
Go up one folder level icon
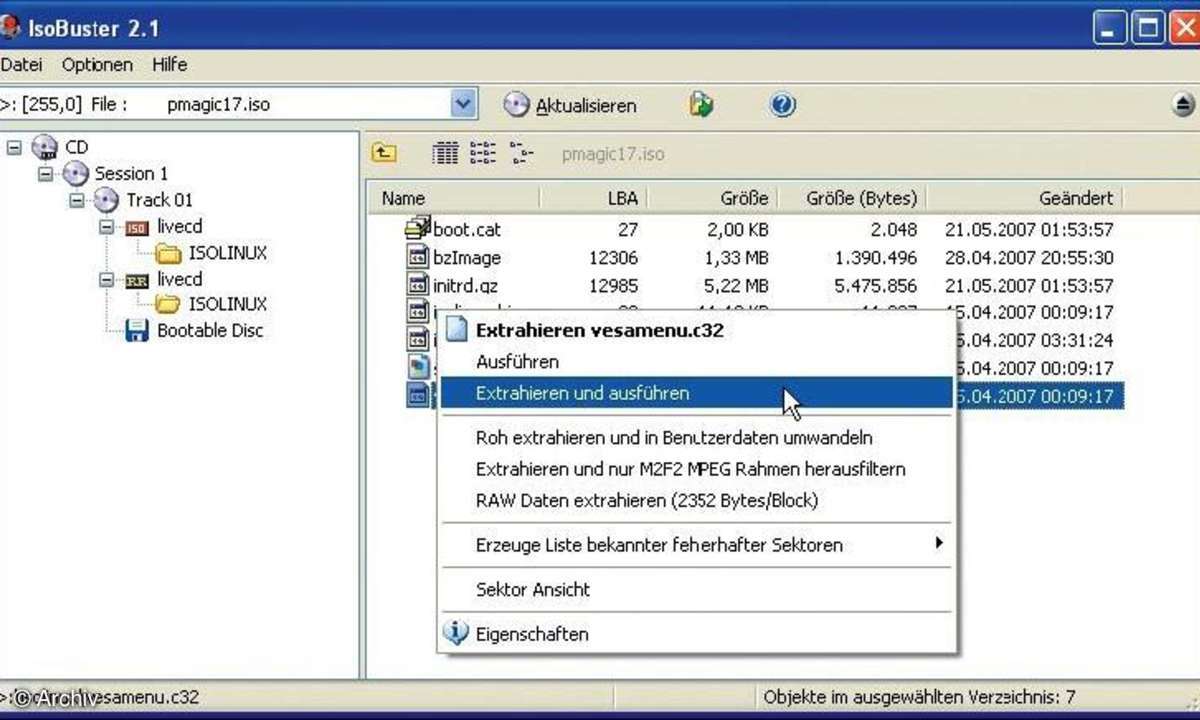click(384, 154)
